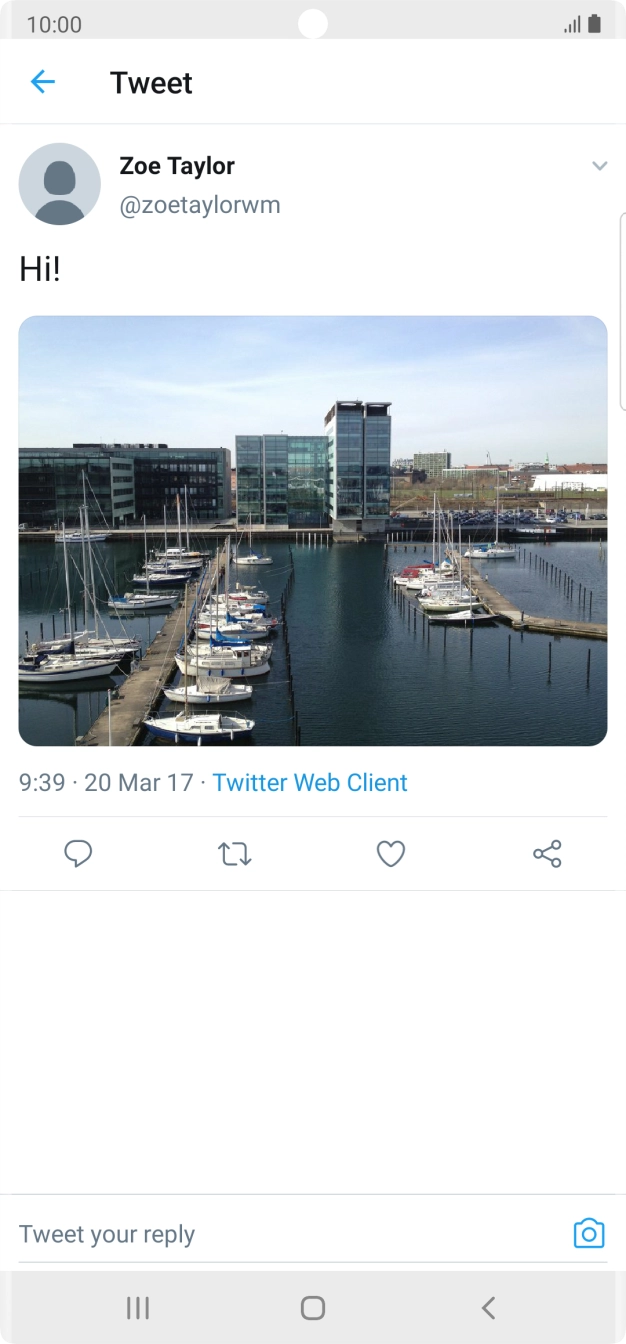
Task: Open the reply speech bubble icon
Action: coord(78,853)
